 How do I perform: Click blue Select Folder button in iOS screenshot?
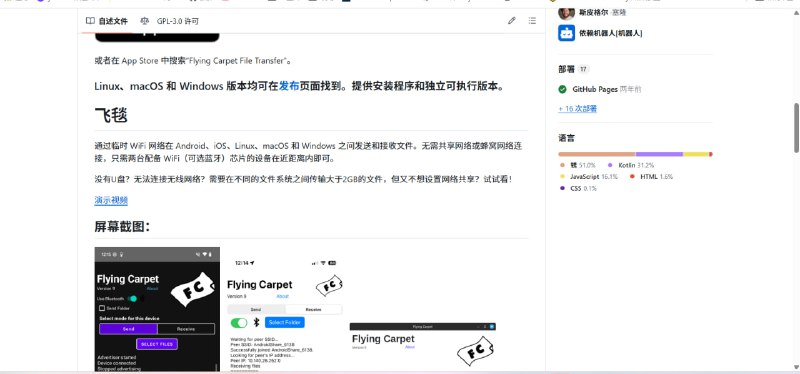point(285,322)
